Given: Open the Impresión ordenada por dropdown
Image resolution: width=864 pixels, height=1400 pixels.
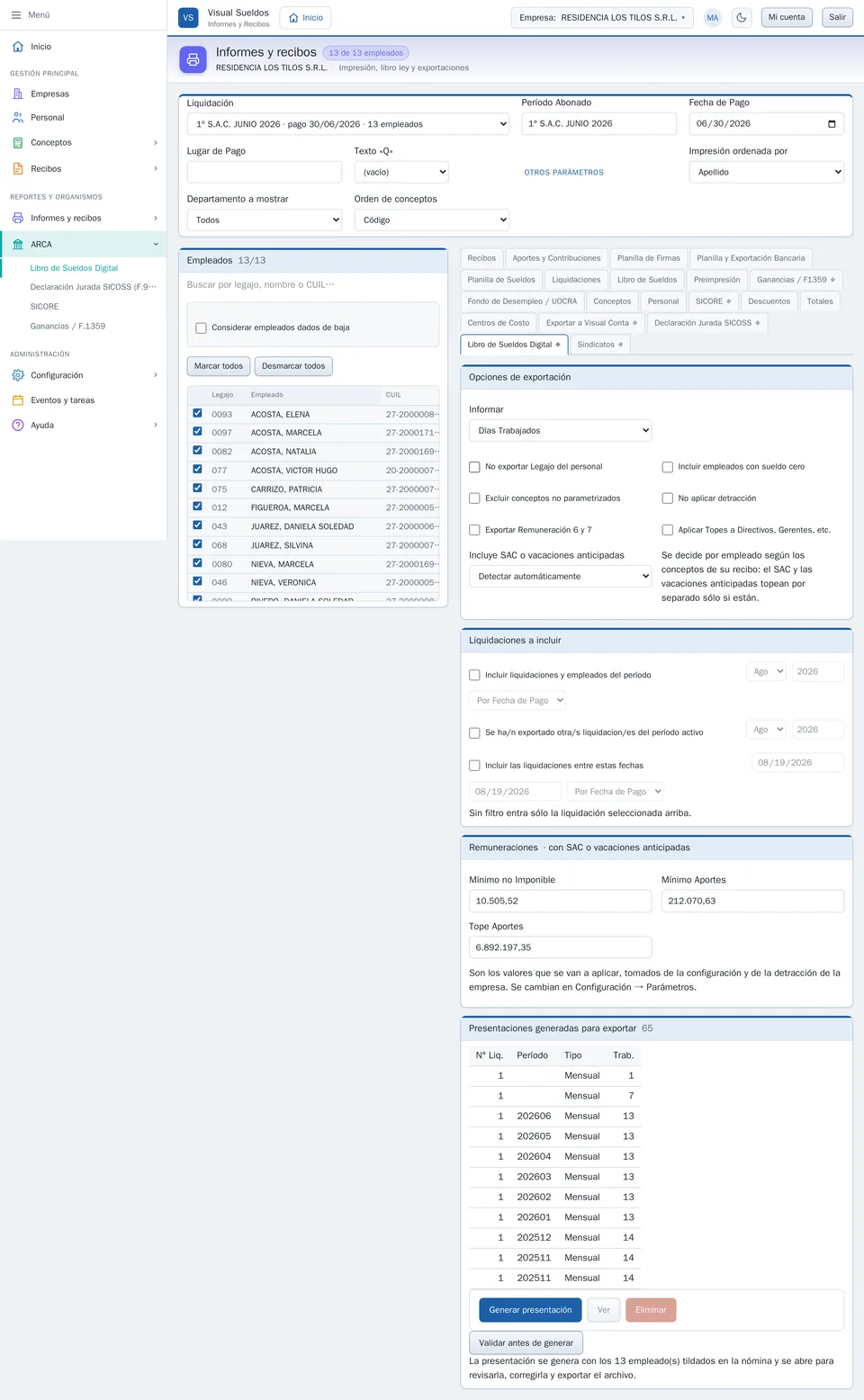Looking at the screenshot, I should (x=767, y=172).
